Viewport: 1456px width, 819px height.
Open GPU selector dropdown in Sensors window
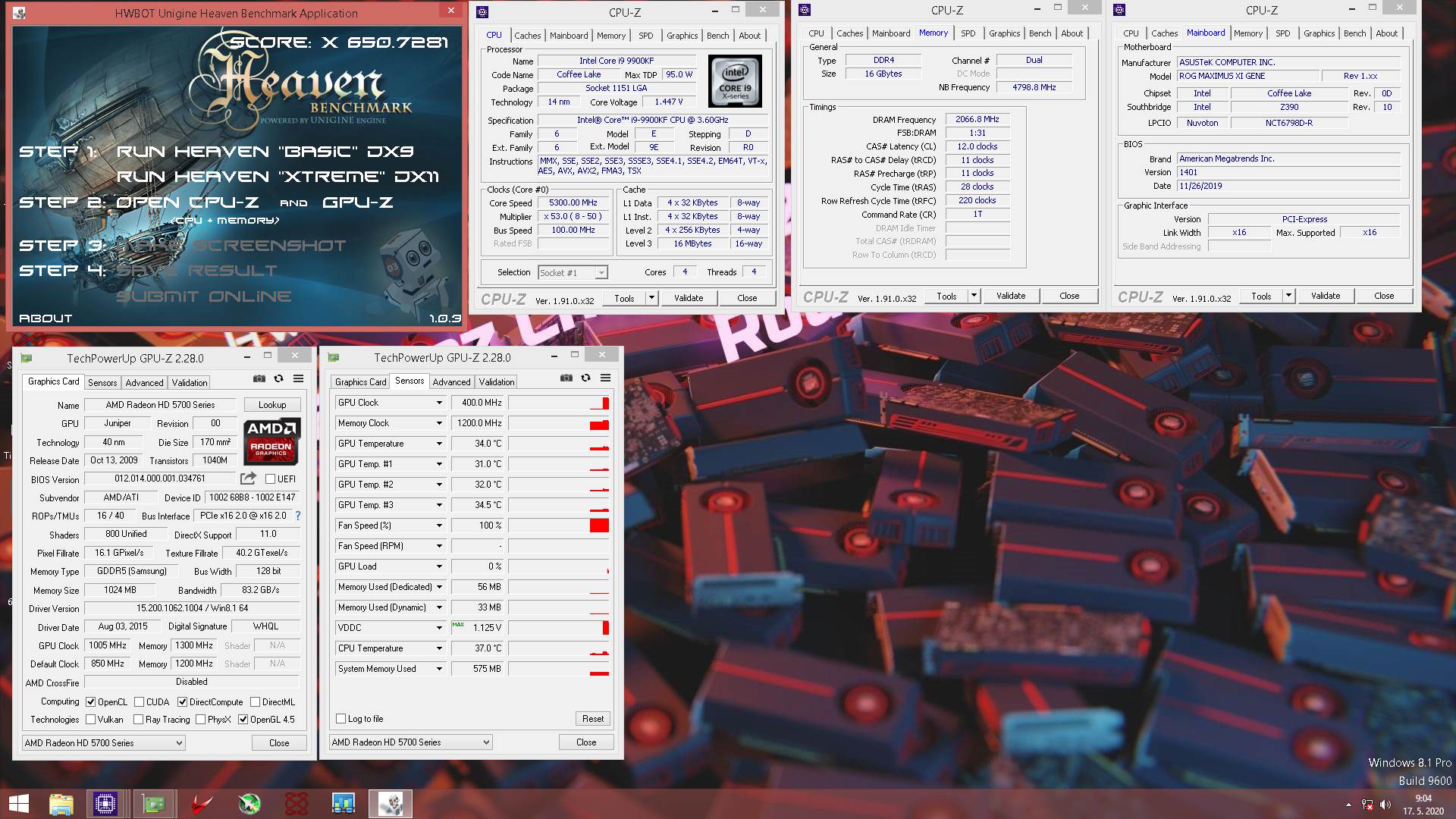(411, 742)
